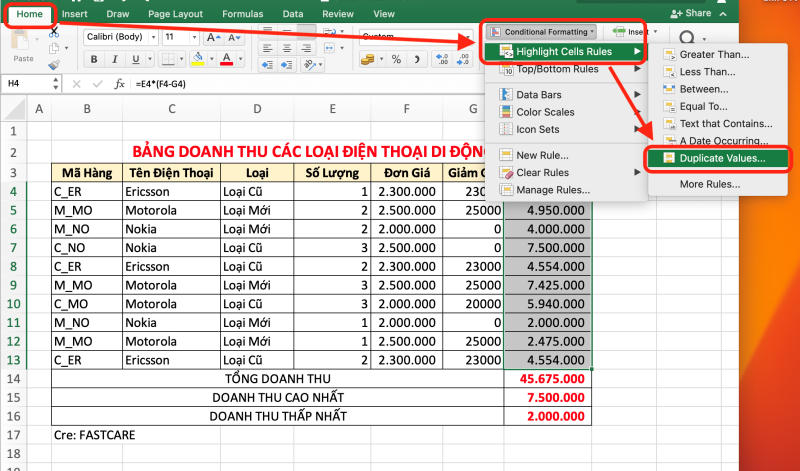Image resolution: width=800 pixels, height=471 pixels.
Task: Choose Greater Than... rule
Action: coord(718,54)
